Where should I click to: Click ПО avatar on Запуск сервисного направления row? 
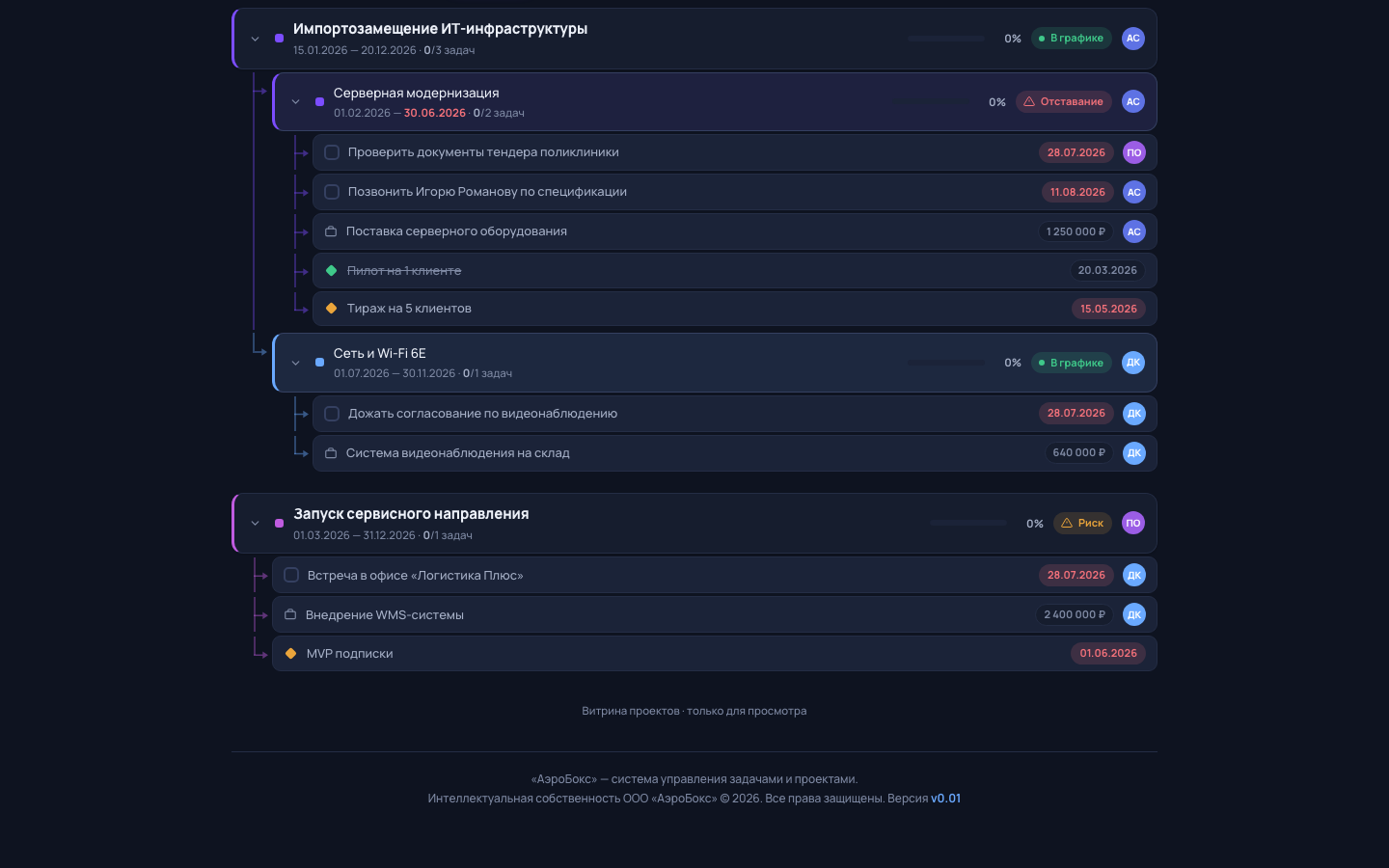pyautogui.click(x=1133, y=523)
